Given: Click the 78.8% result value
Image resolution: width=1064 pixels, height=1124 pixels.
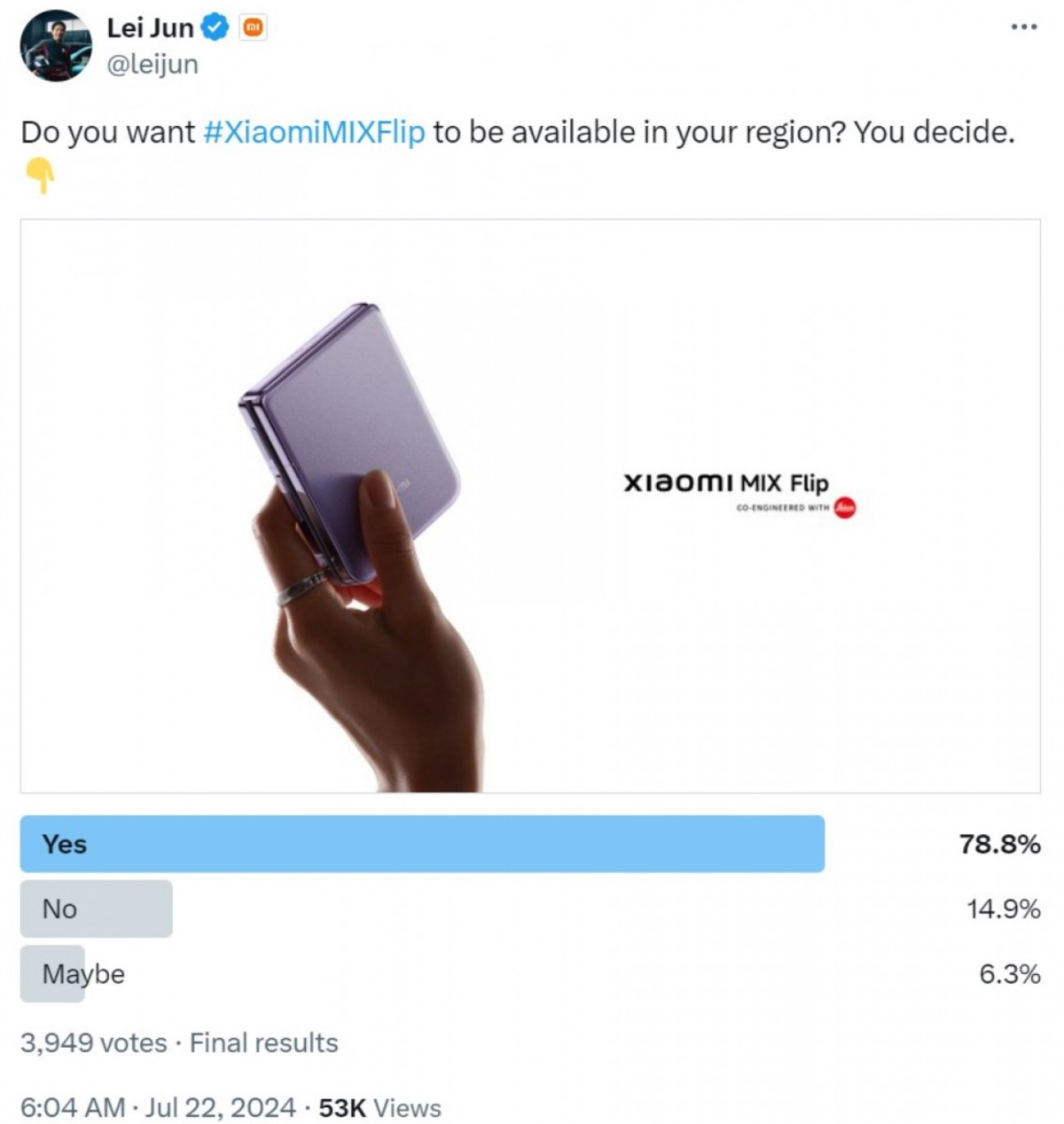Looking at the screenshot, I should click(x=999, y=844).
